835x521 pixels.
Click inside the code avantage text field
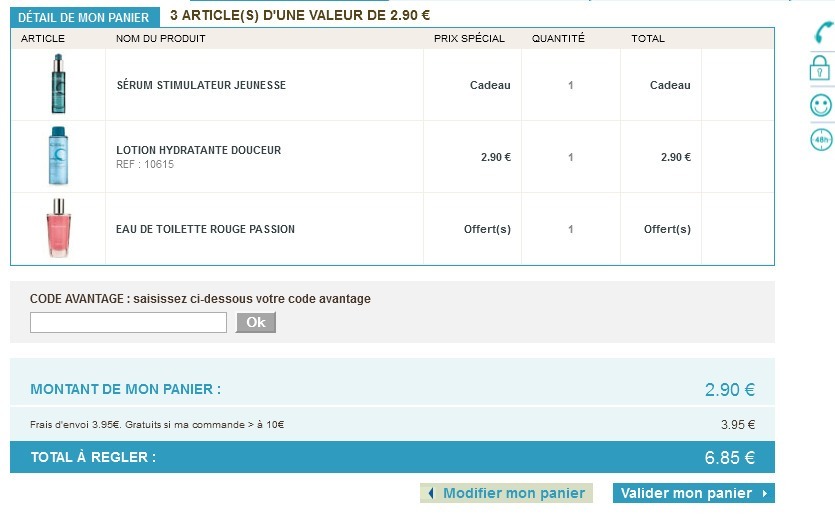point(128,322)
